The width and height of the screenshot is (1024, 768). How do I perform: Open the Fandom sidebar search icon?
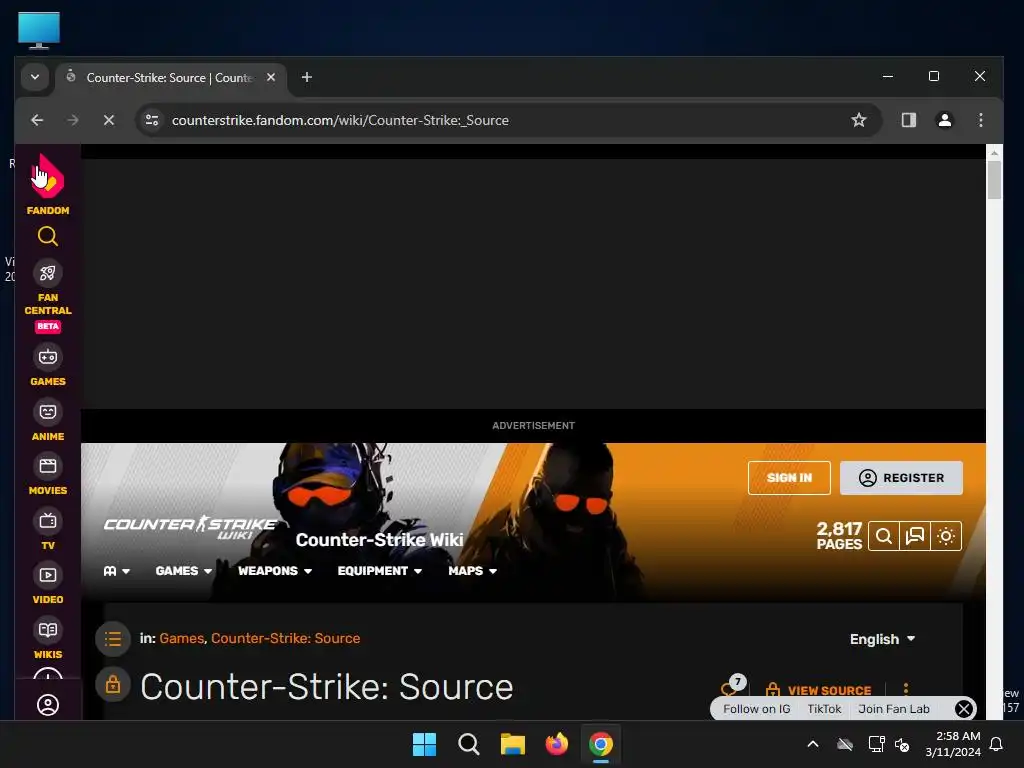(x=48, y=236)
